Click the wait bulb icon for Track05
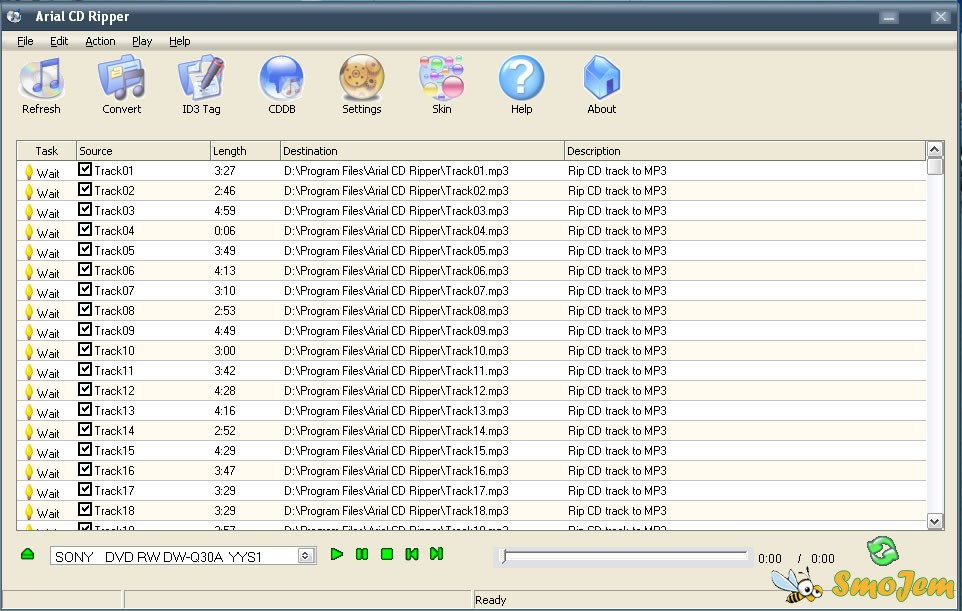Viewport: 962px width, 611px height. (29, 252)
